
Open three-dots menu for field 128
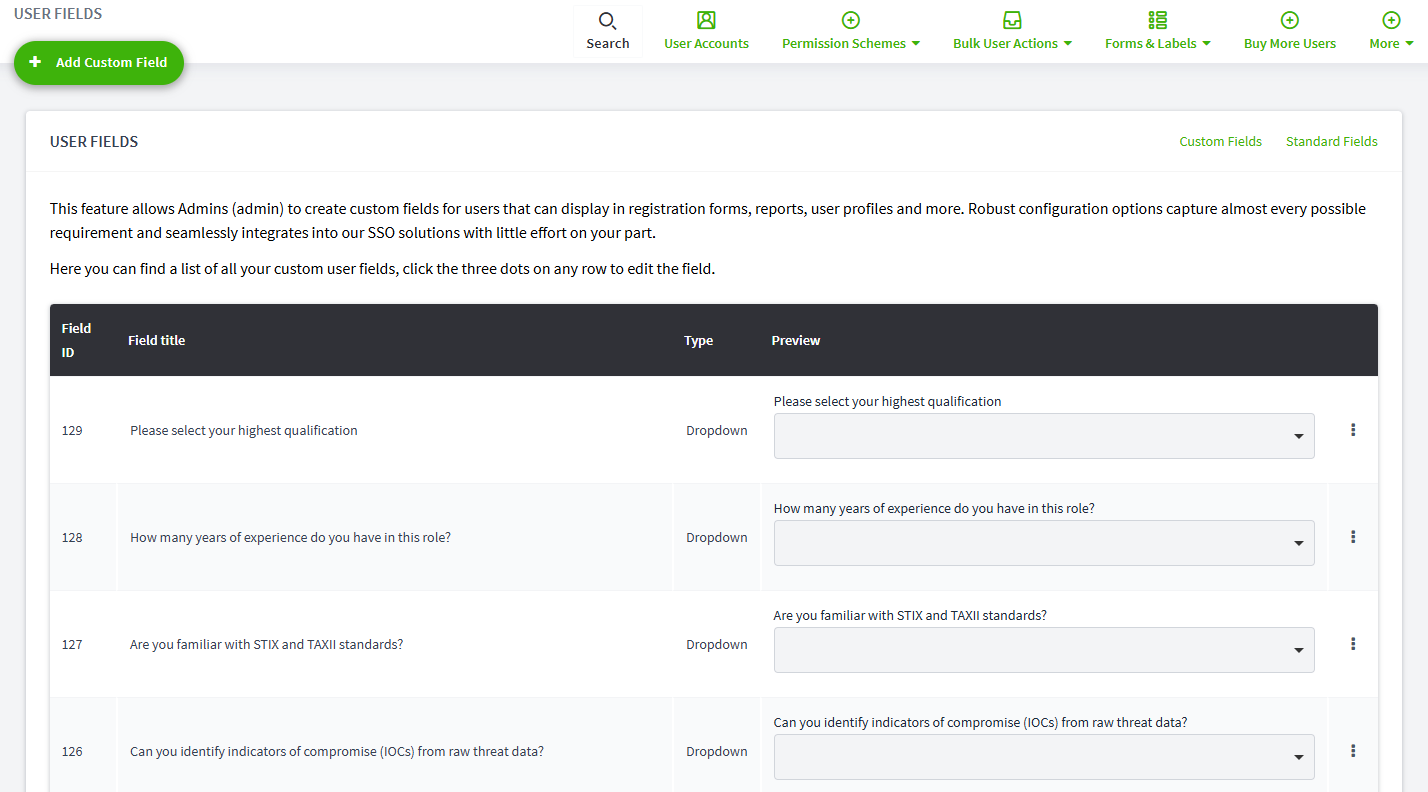(x=1353, y=537)
